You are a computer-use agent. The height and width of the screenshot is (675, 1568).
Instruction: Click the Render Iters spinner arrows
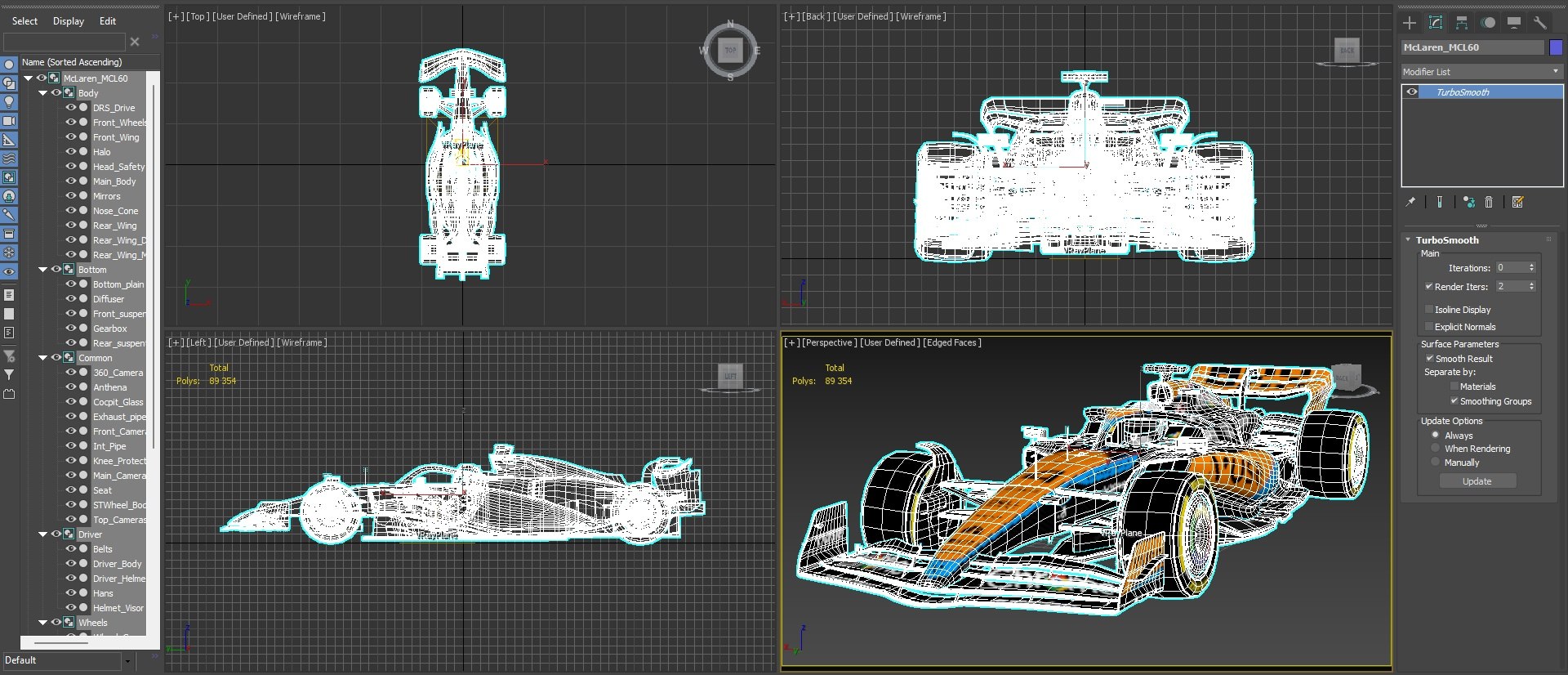pyautogui.click(x=1532, y=286)
